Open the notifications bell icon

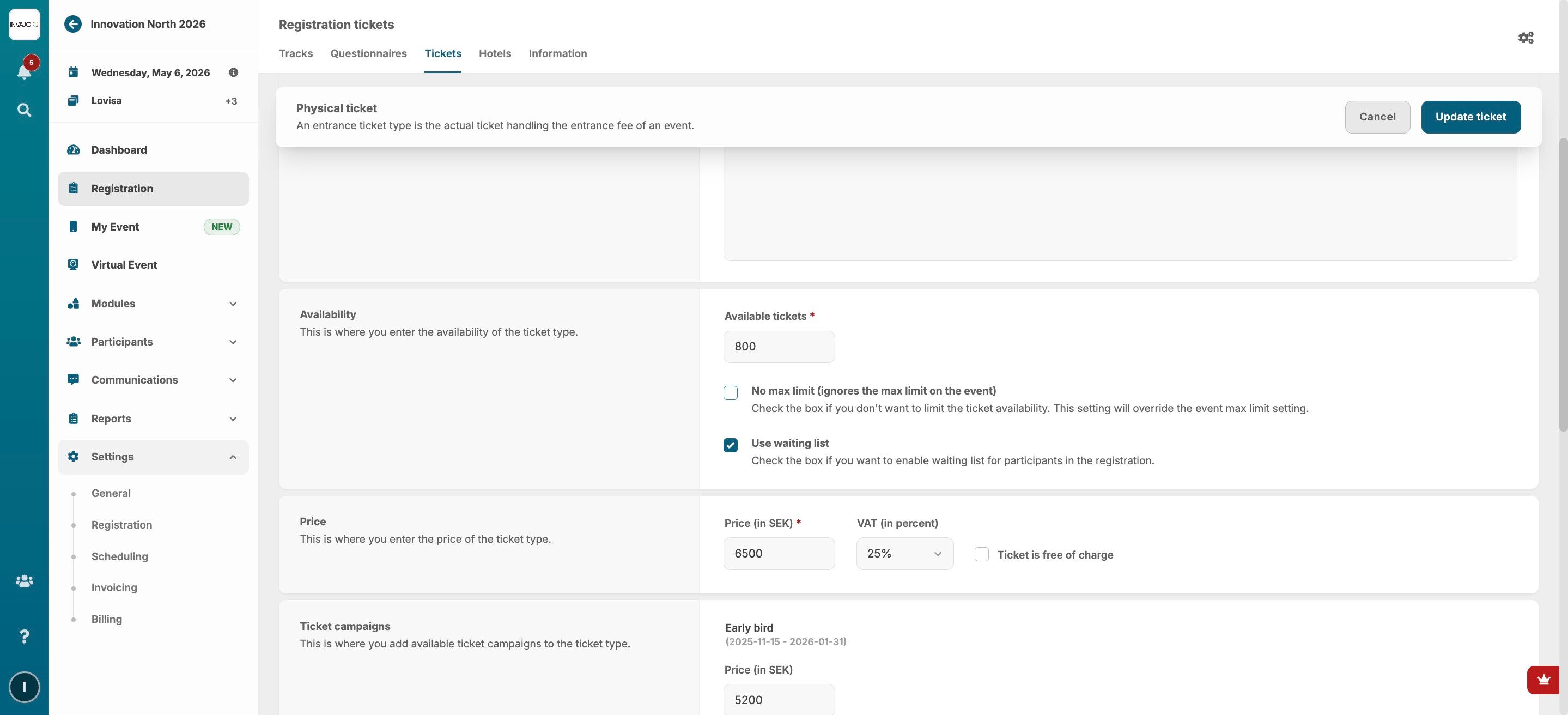[25, 71]
